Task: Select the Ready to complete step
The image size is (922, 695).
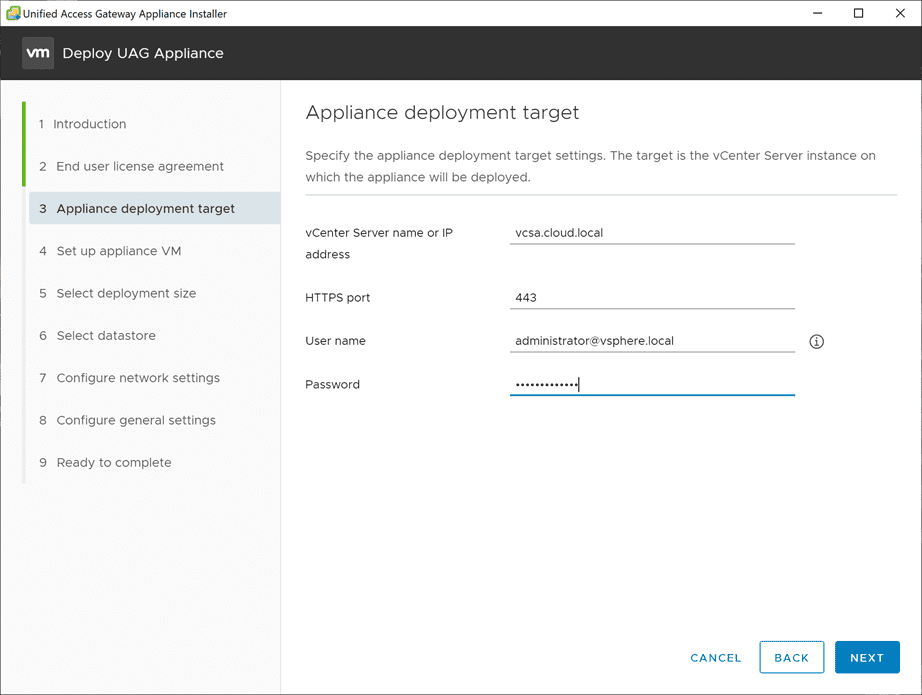Action: 113,462
